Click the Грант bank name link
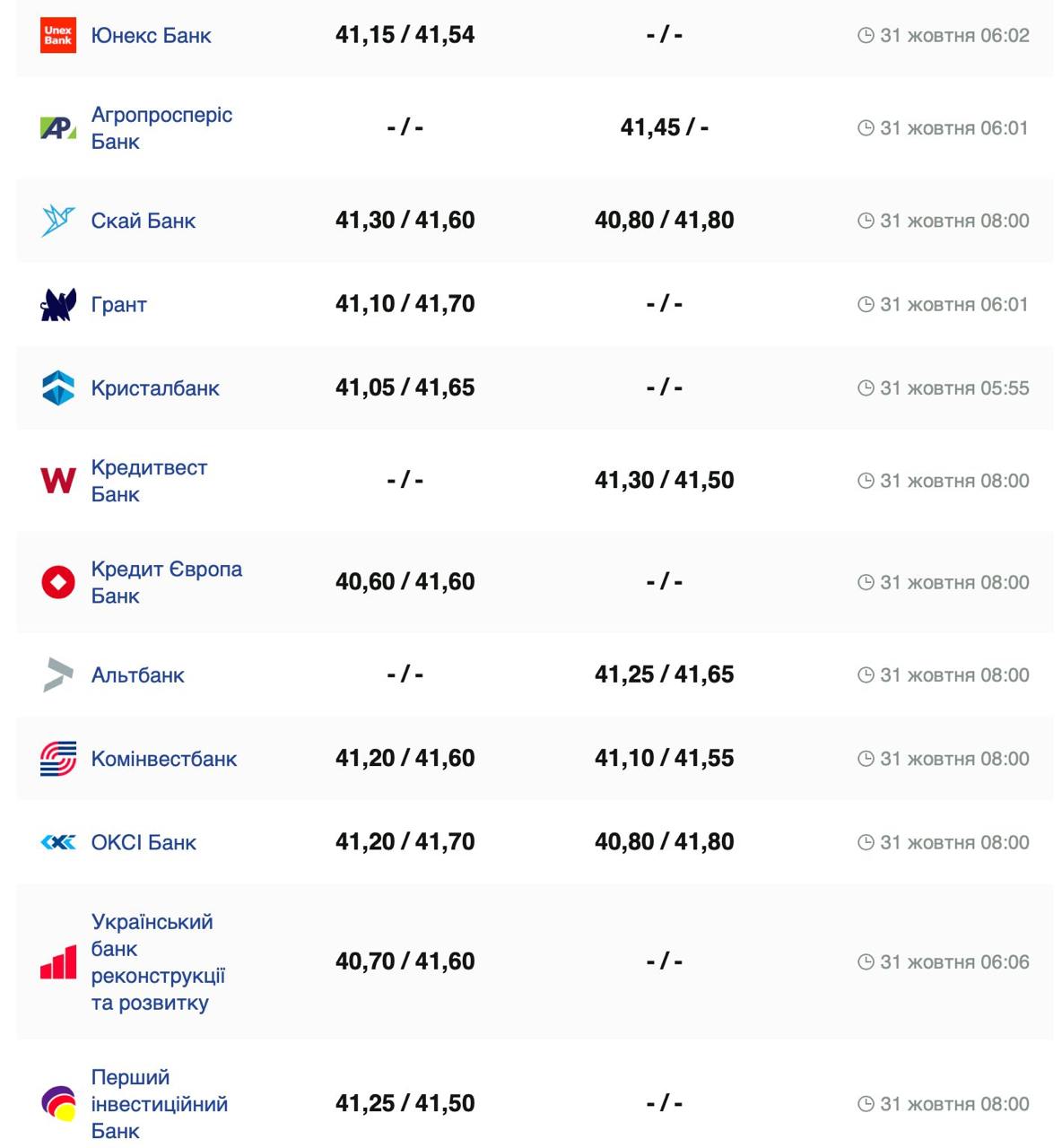The height and width of the screenshot is (1148, 1062). pyautogui.click(x=118, y=305)
